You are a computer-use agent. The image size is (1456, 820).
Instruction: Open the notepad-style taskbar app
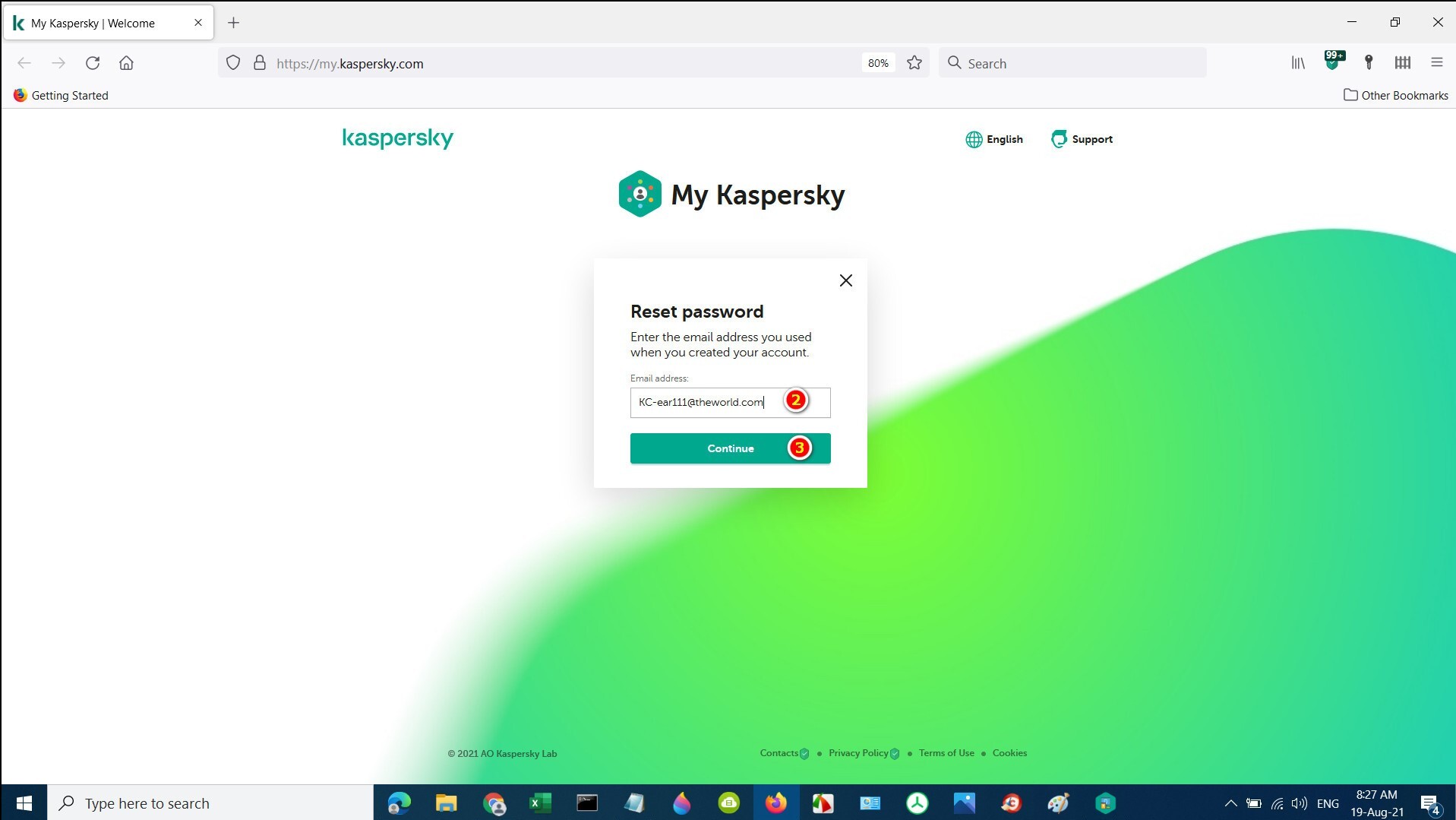pyautogui.click(x=634, y=803)
